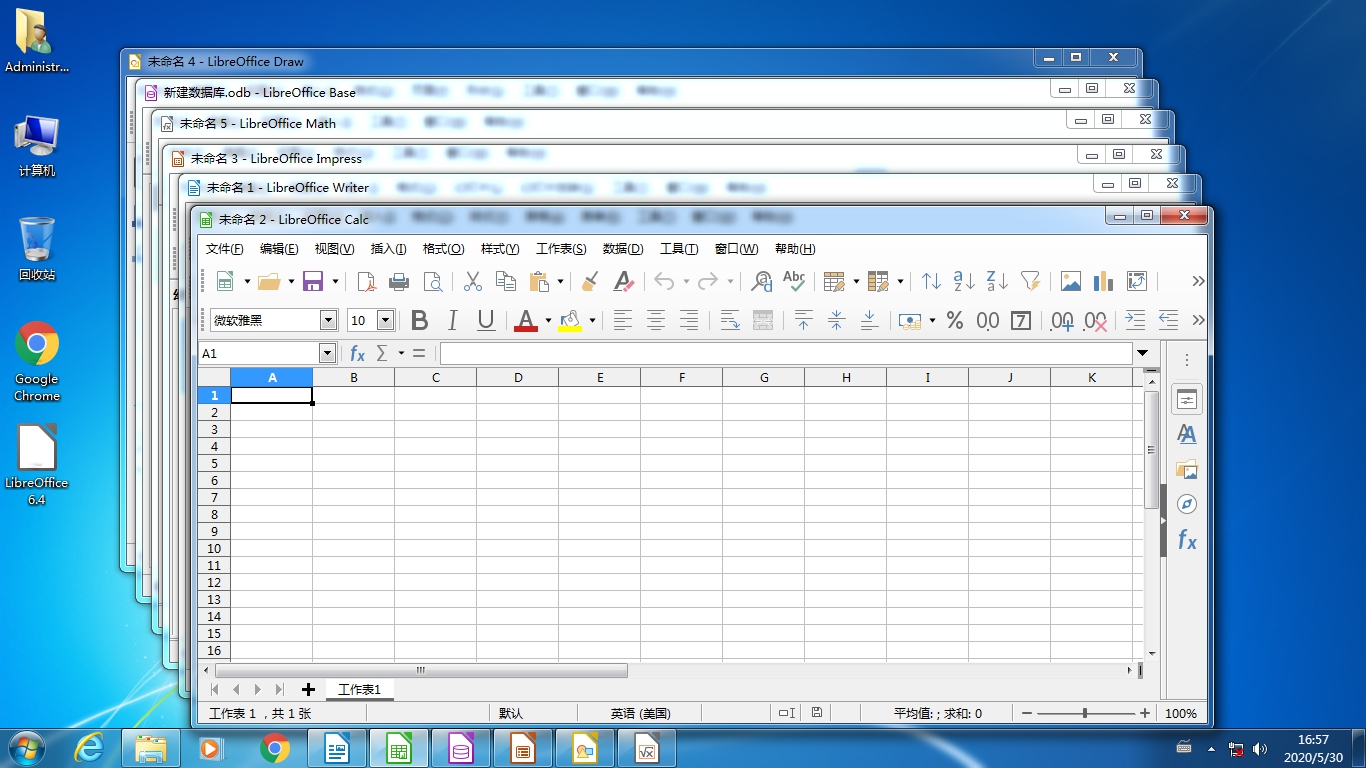Click the zoom slider in status bar
The image size is (1366, 768).
pos(1085,714)
